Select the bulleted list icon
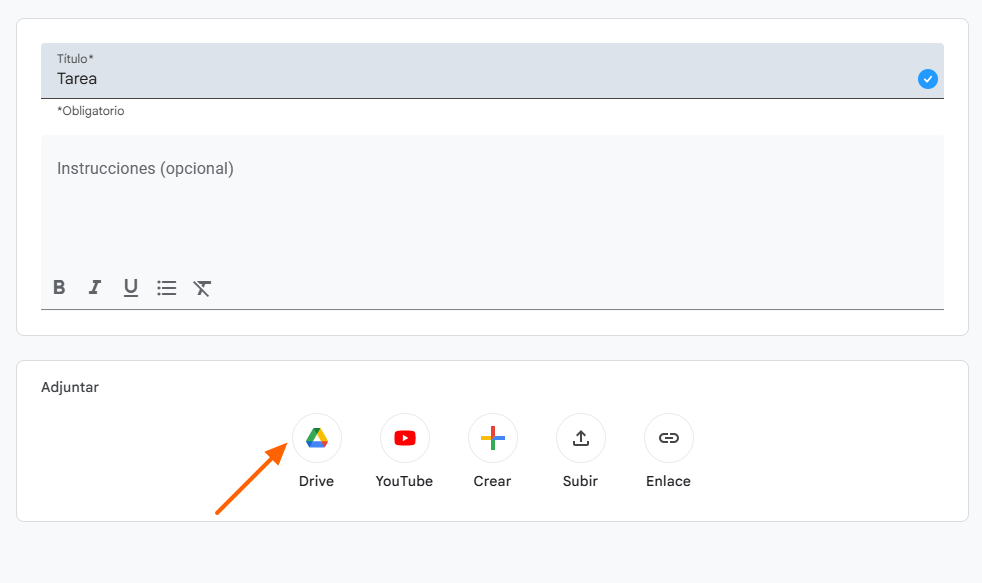The height and width of the screenshot is (583, 982). tap(166, 288)
